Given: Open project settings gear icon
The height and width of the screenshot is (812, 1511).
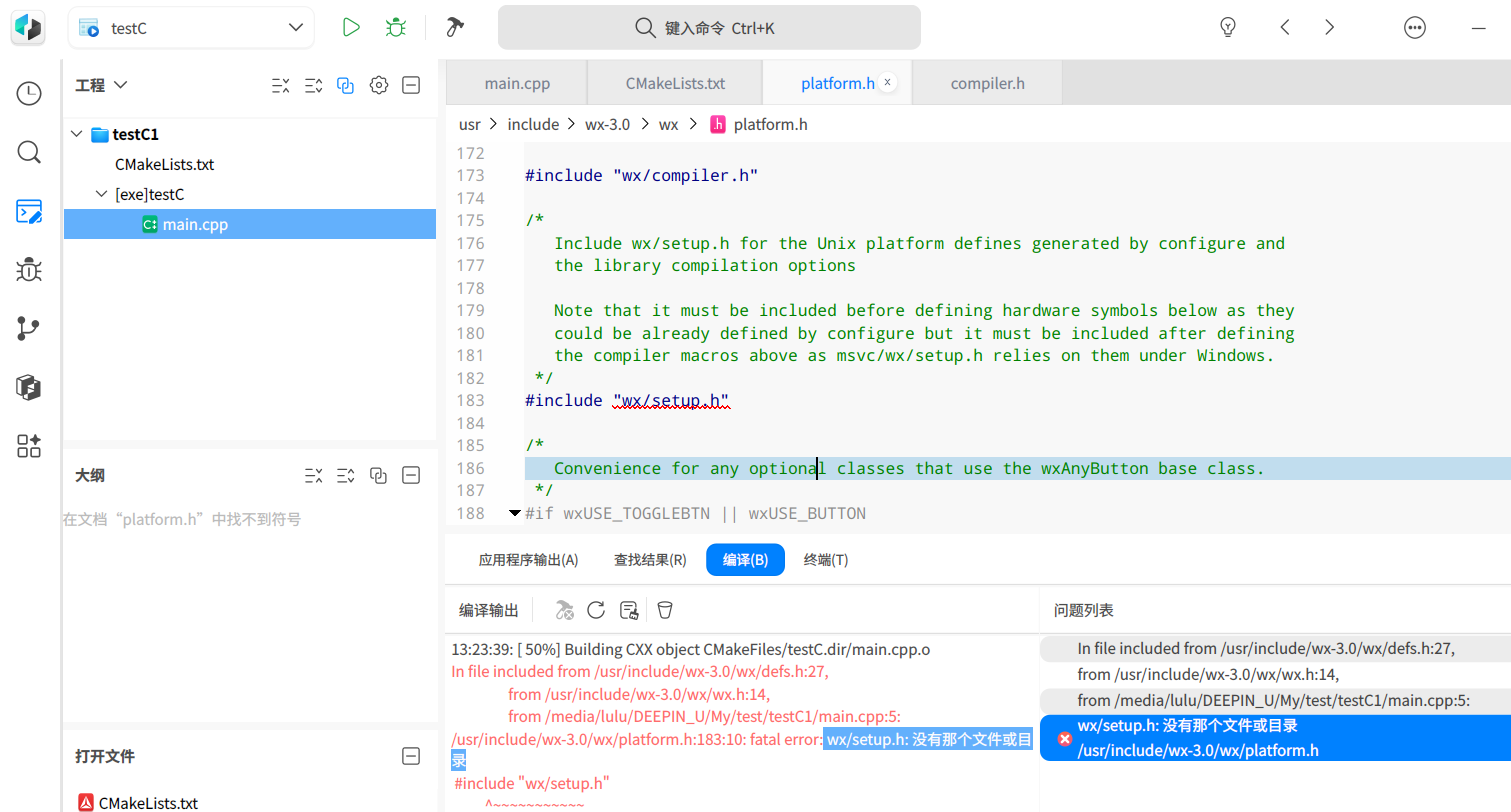Looking at the screenshot, I should coord(378,86).
